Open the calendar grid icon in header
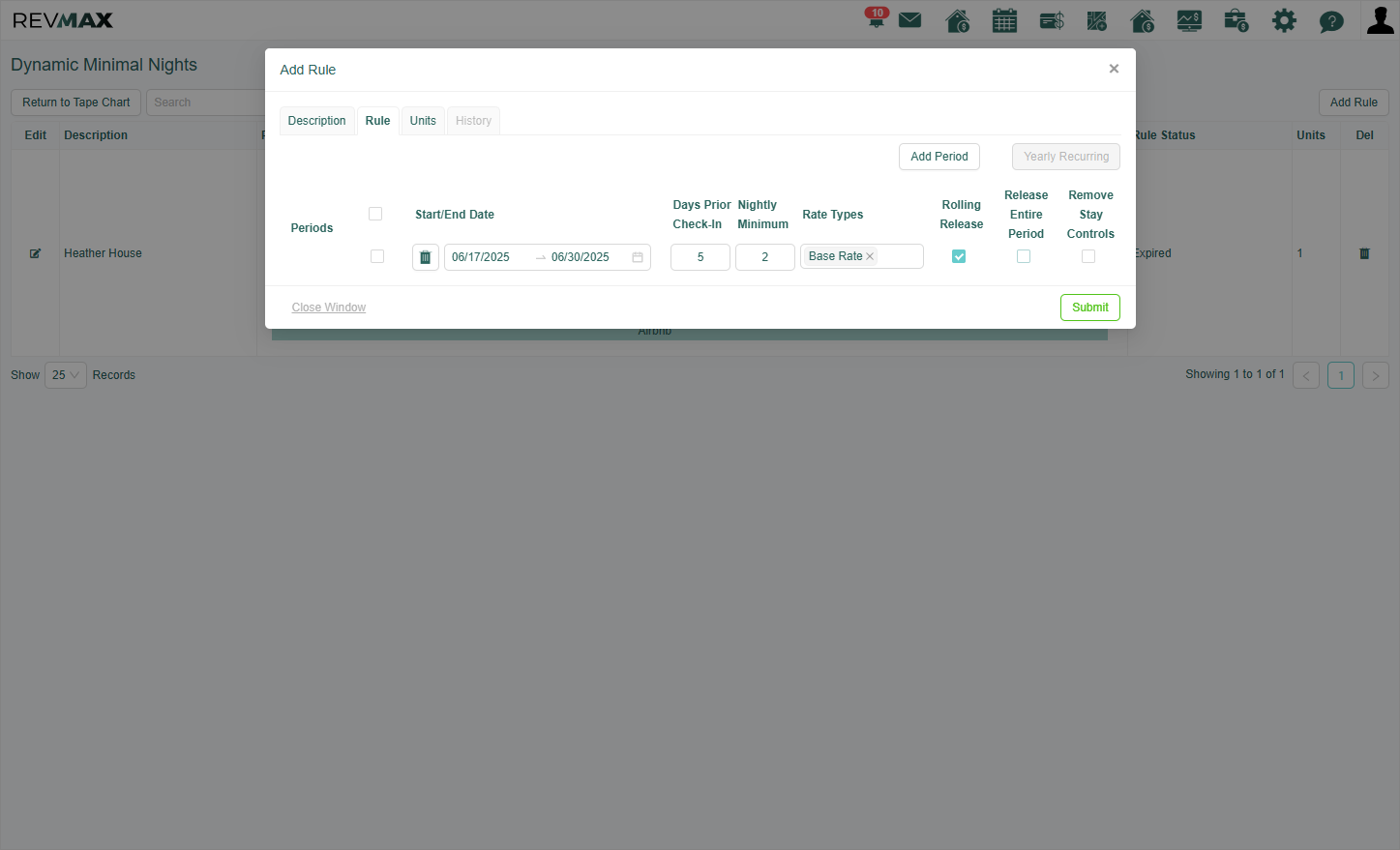 point(1004,20)
